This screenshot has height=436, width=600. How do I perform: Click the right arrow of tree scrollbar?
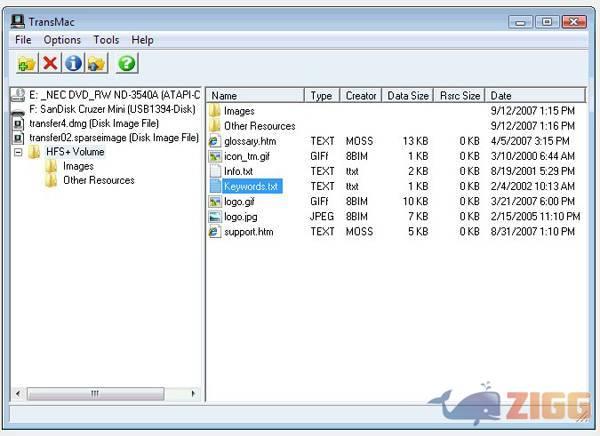[x=193, y=394]
